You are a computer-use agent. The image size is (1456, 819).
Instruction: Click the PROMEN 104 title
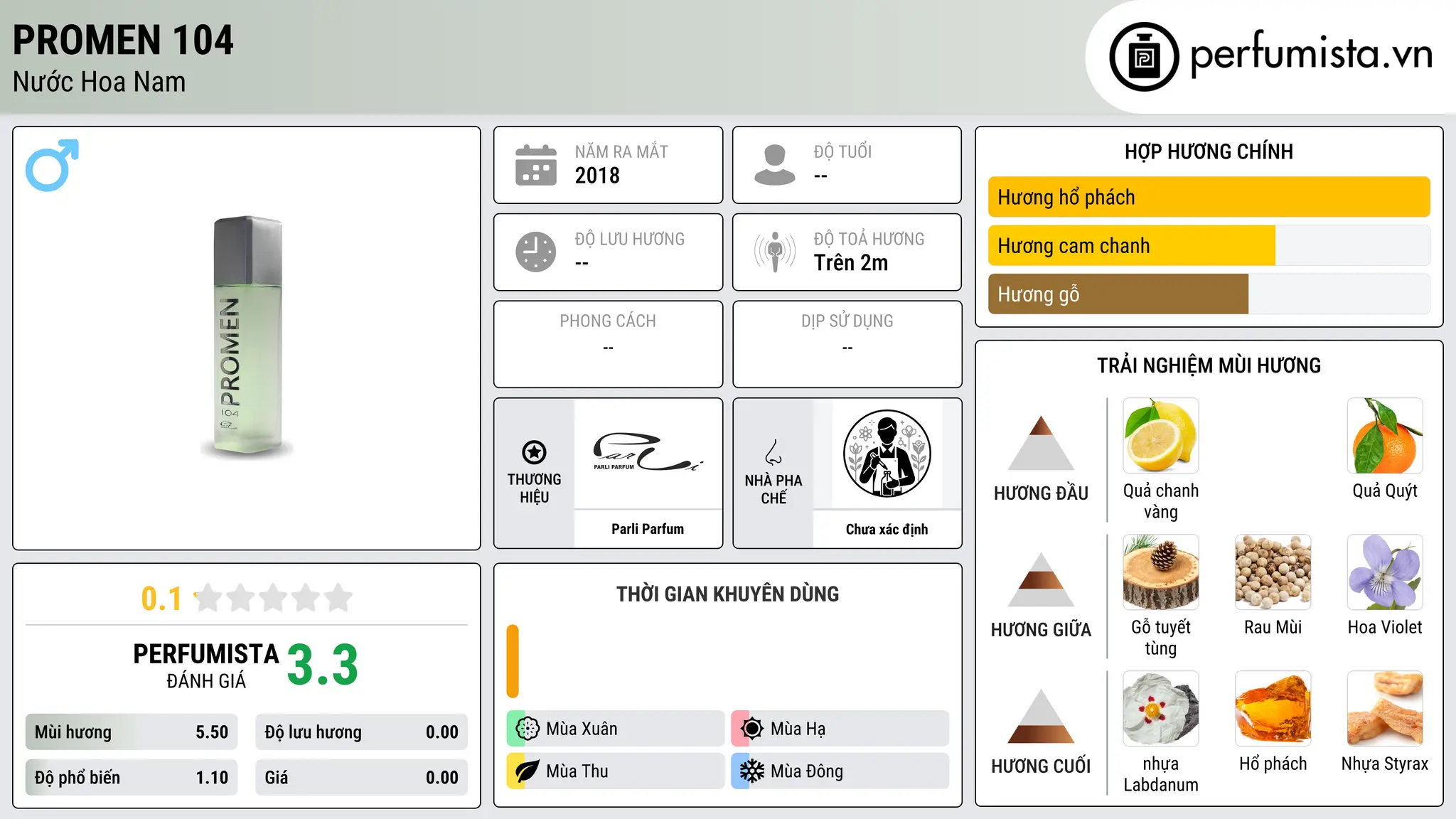click(123, 40)
